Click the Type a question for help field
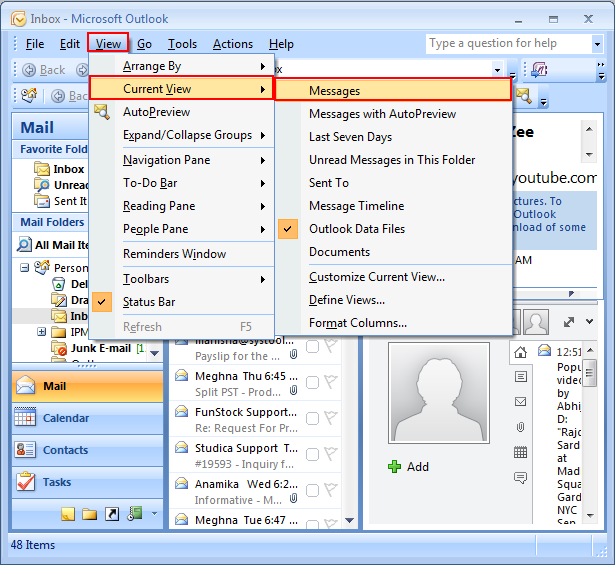The image size is (615, 565). (508, 44)
